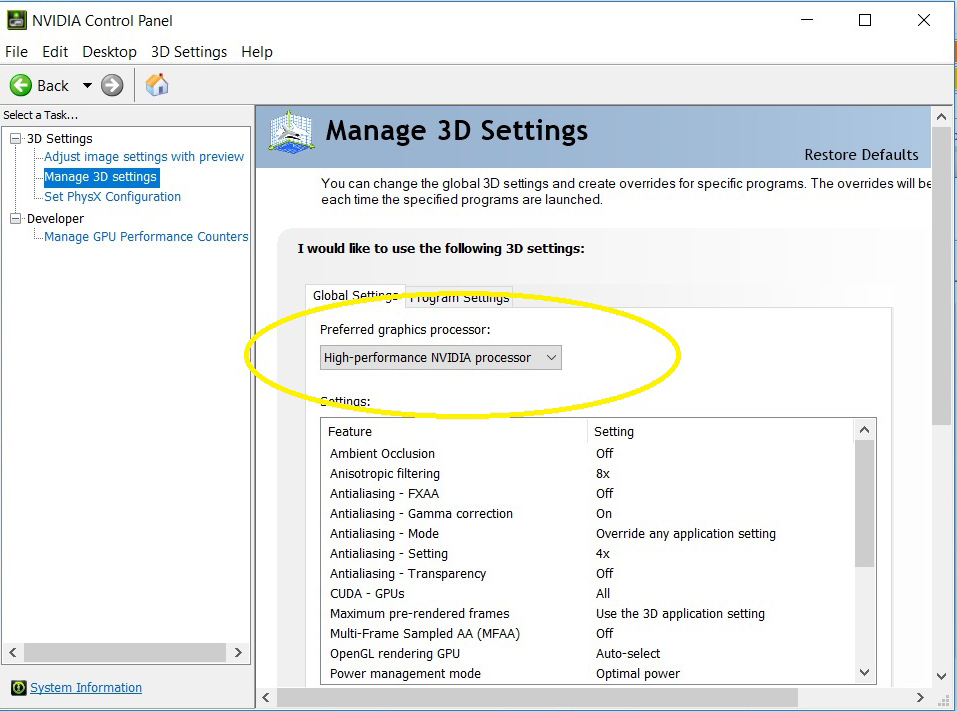Click the System Information icon
Image resolution: width=957 pixels, height=711 pixels.
[x=18, y=688]
